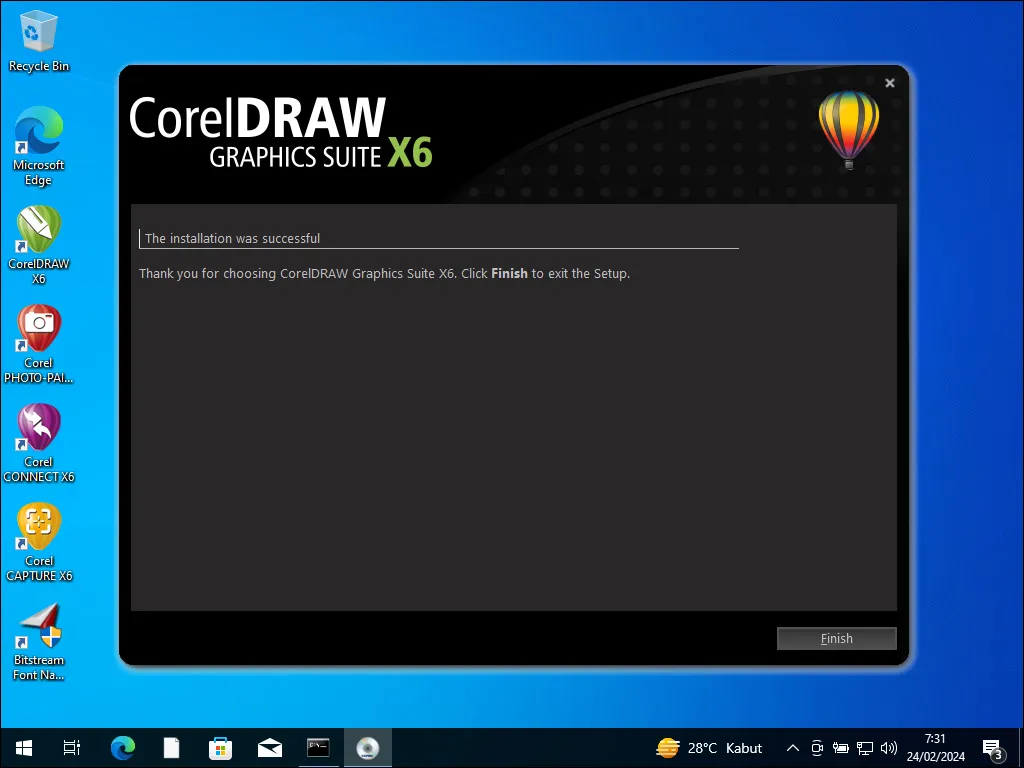1024x768 pixels.
Task: View the 28°C Kabut weather widget
Action: click(710, 747)
